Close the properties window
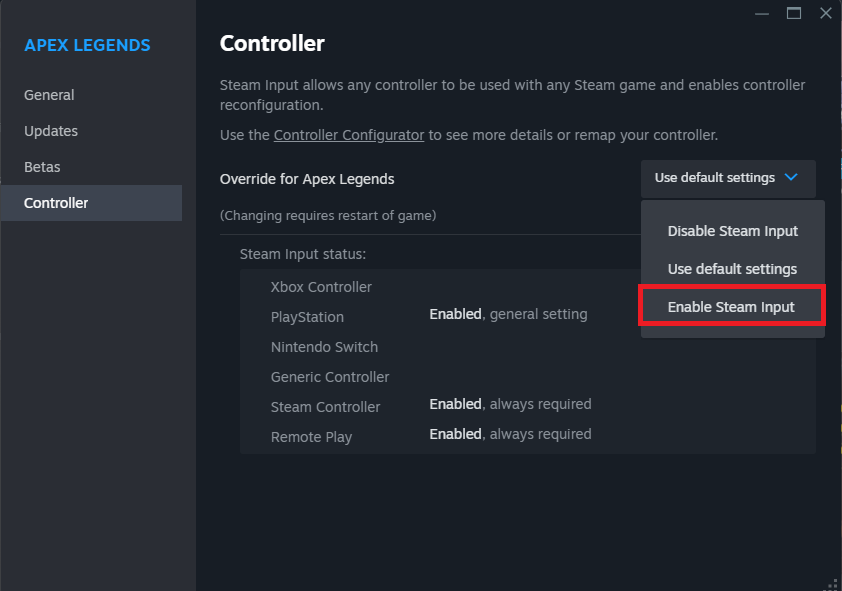This screenshot has height=591, width=842. [825, 13]
